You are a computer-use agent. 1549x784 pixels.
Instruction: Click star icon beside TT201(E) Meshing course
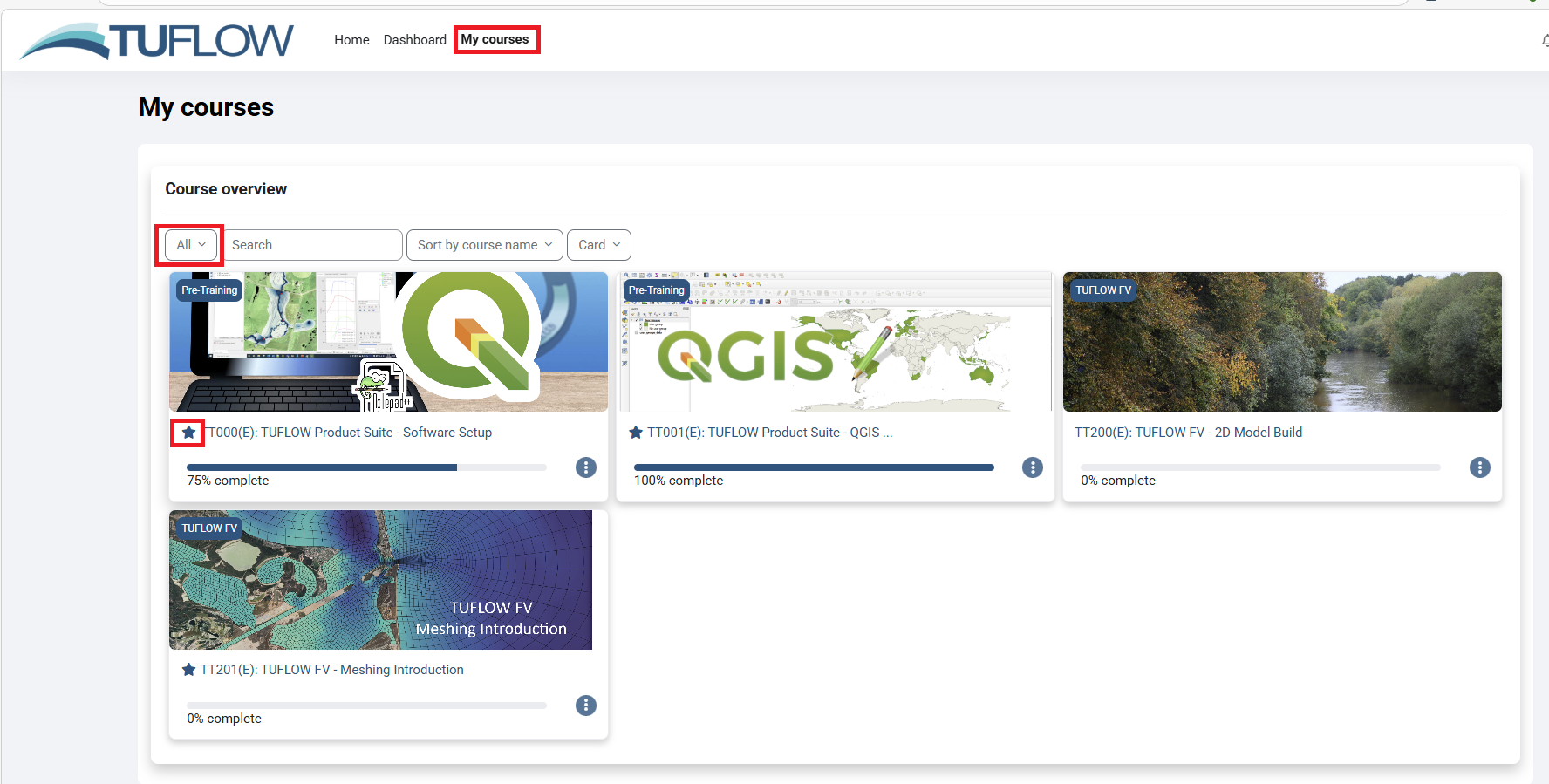(x=188, y=670)
